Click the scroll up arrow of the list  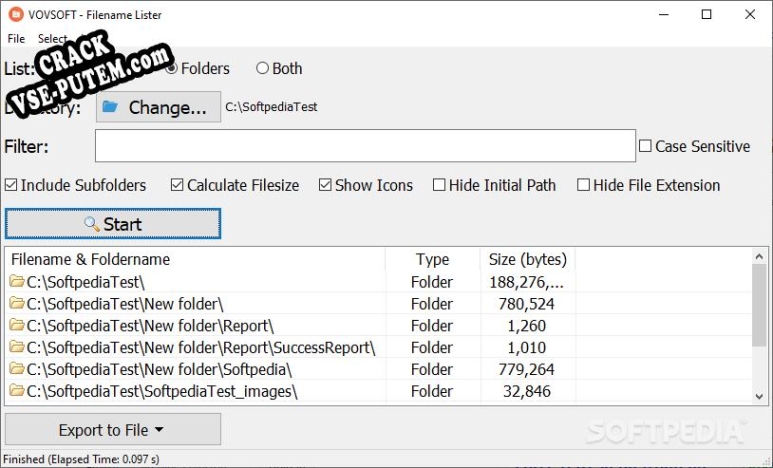[759, 256]
